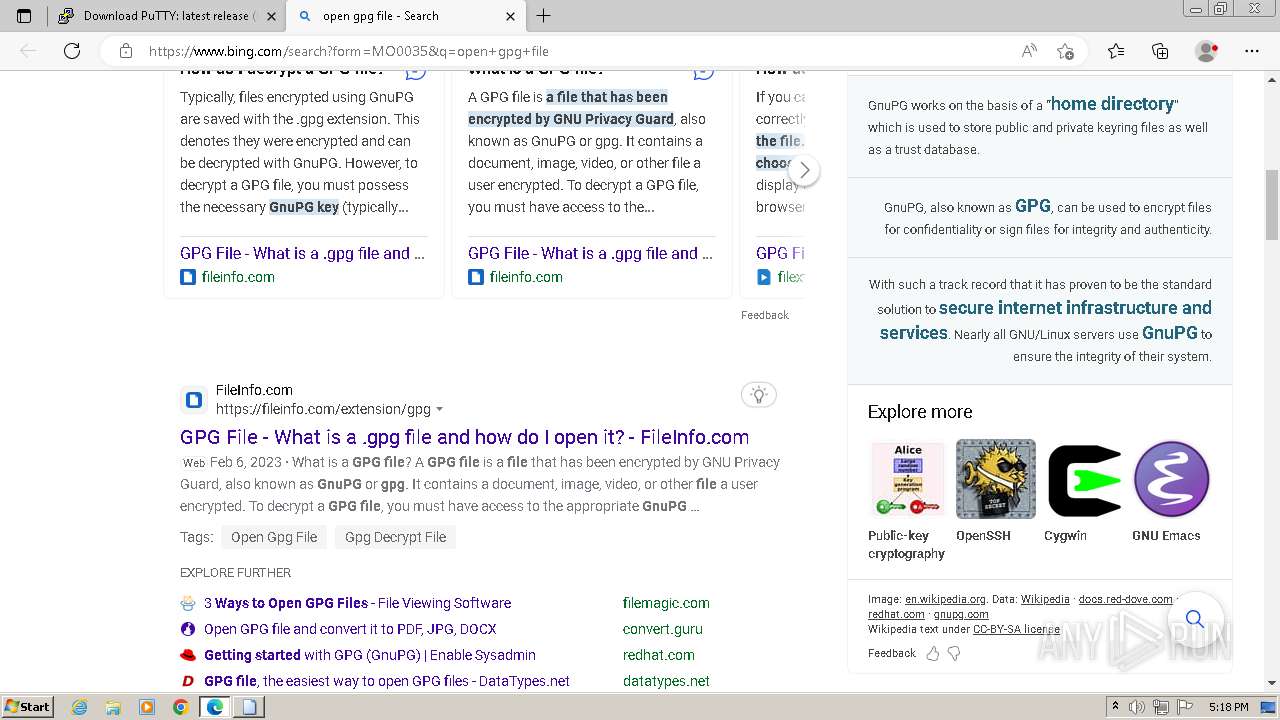The image size is (1280, 720).
Task: Close the Download PuTTY tab
Action: (271, 16)
